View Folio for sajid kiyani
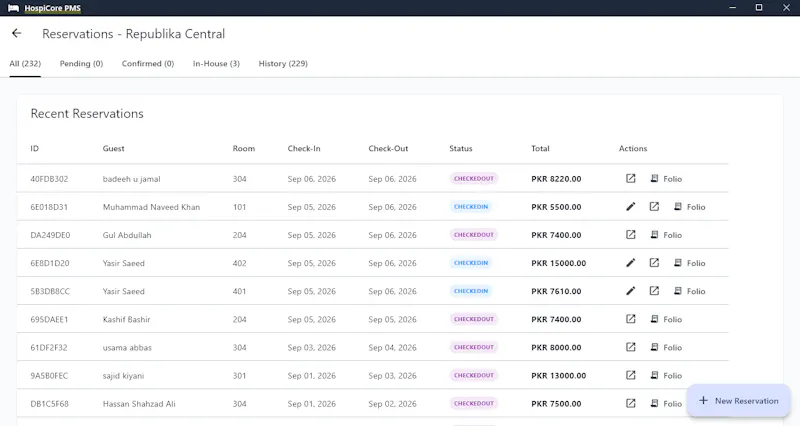The width and height of the screenshot is (800, 426). click(666, 375)
